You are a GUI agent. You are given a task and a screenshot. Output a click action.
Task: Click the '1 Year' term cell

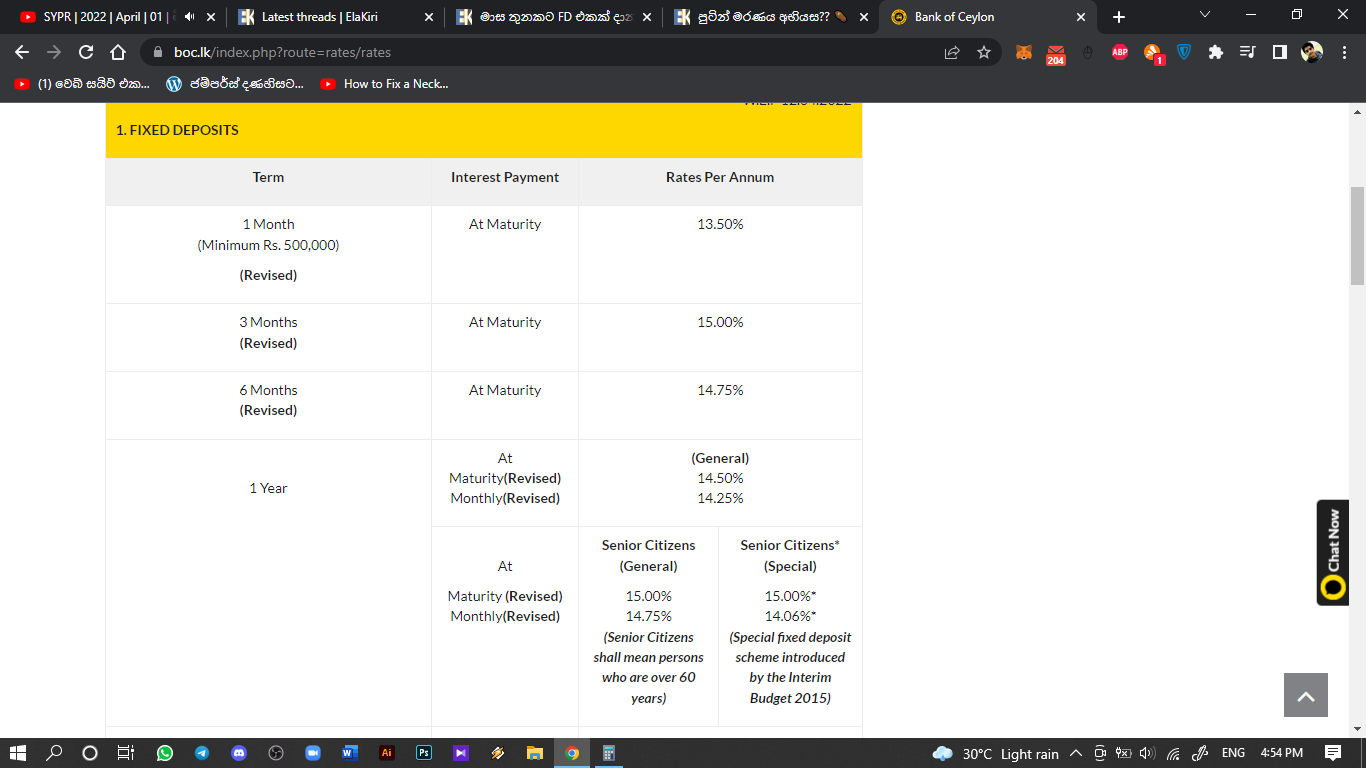268,488
